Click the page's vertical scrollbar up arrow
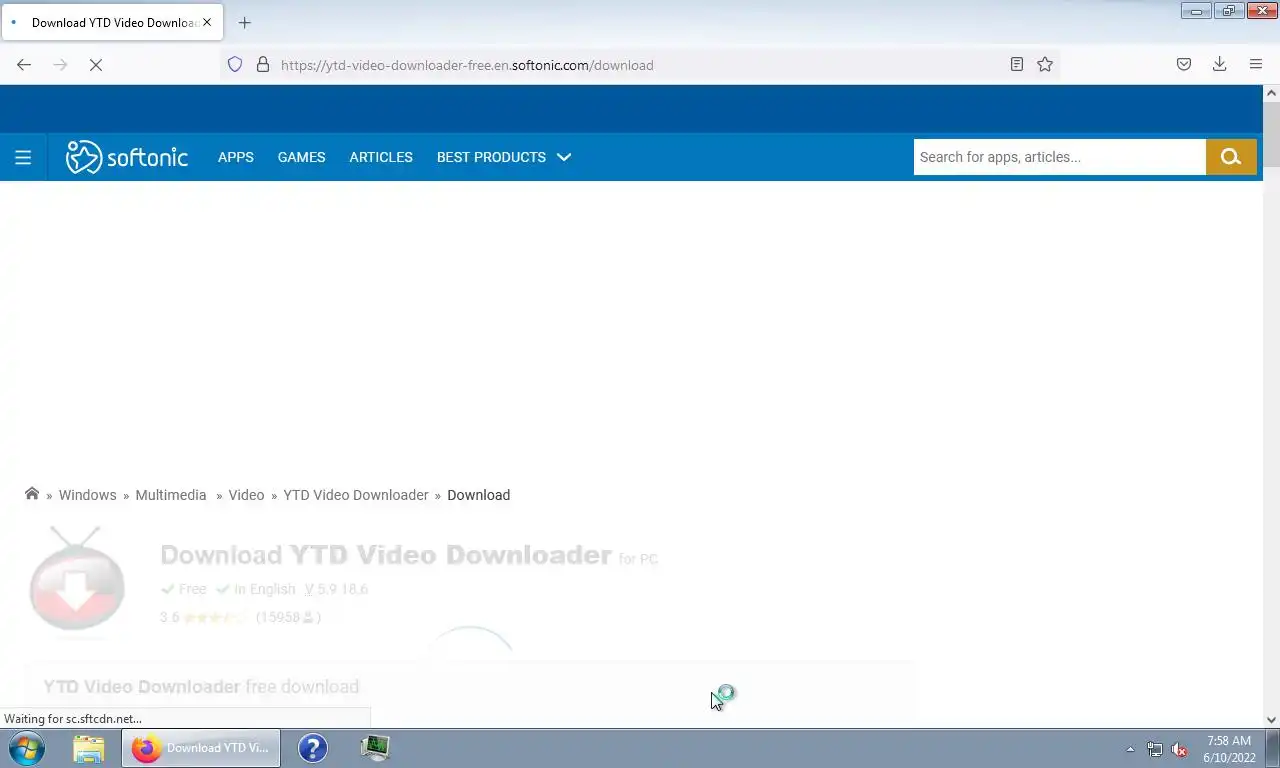1280x768 pixels. (1271, 93)
